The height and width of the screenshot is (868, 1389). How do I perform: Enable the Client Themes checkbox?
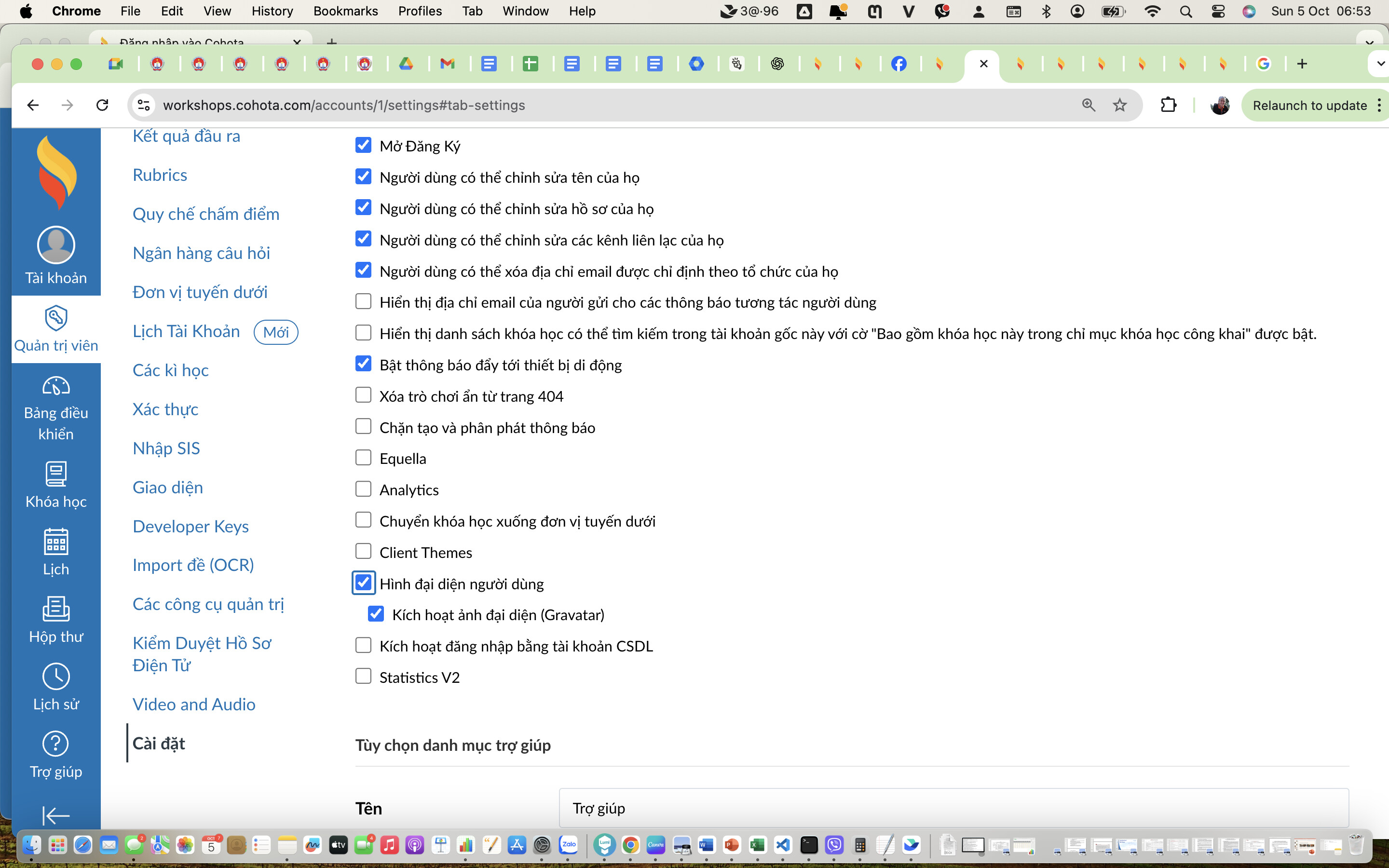[363, 552]
